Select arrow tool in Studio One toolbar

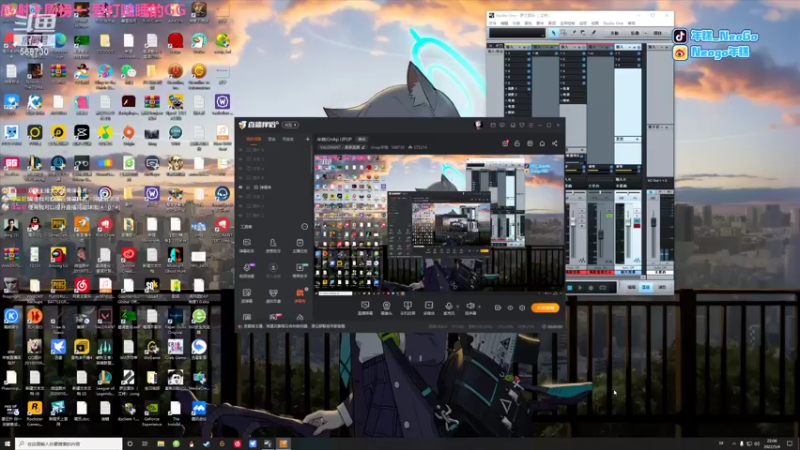(x=554, y=33)
